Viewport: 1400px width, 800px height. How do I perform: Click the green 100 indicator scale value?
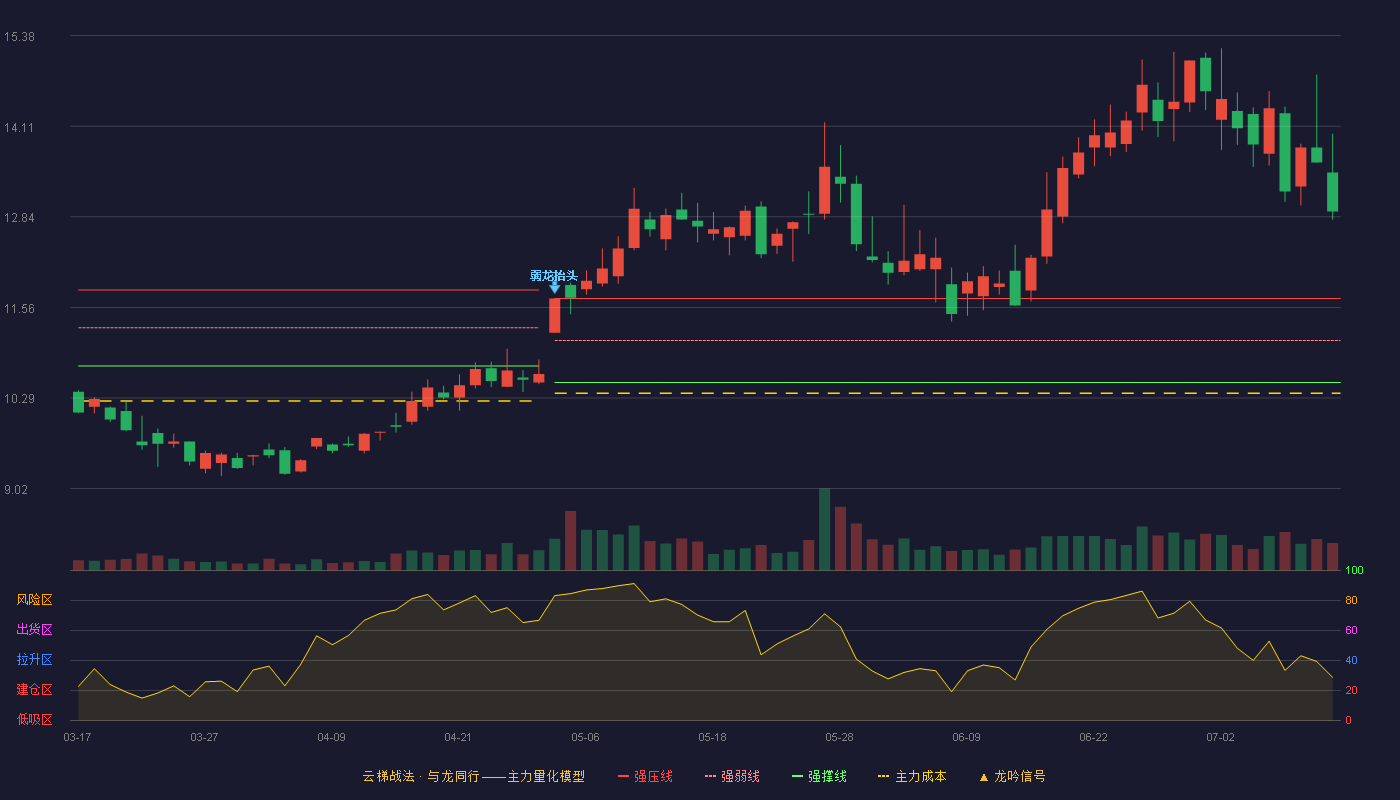click(1354, 571)
